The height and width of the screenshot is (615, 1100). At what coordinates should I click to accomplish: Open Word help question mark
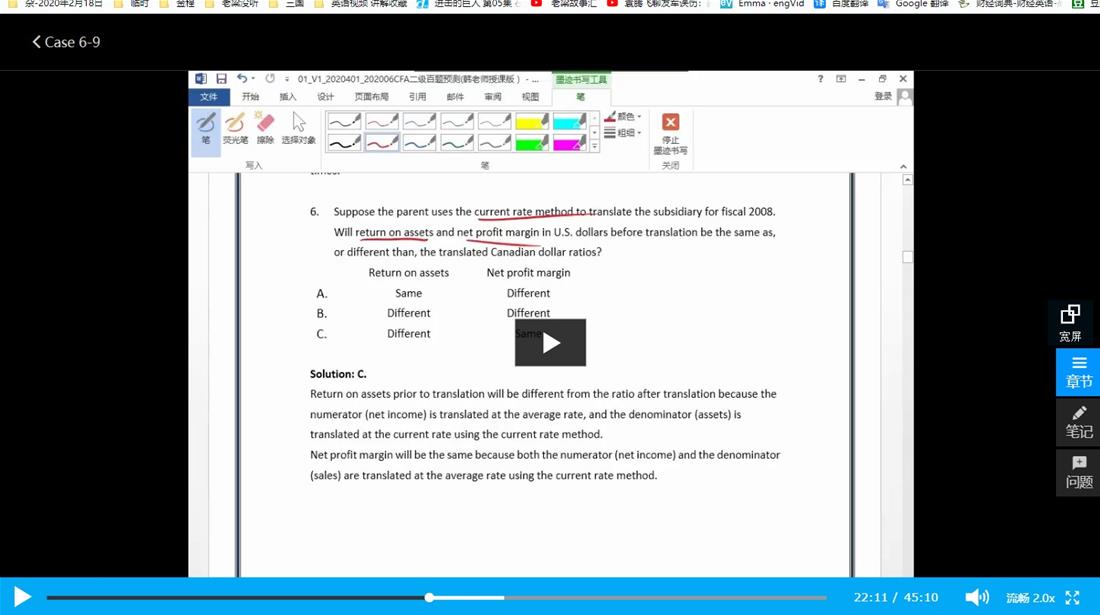pyautogui.click(x=820, y=79)
